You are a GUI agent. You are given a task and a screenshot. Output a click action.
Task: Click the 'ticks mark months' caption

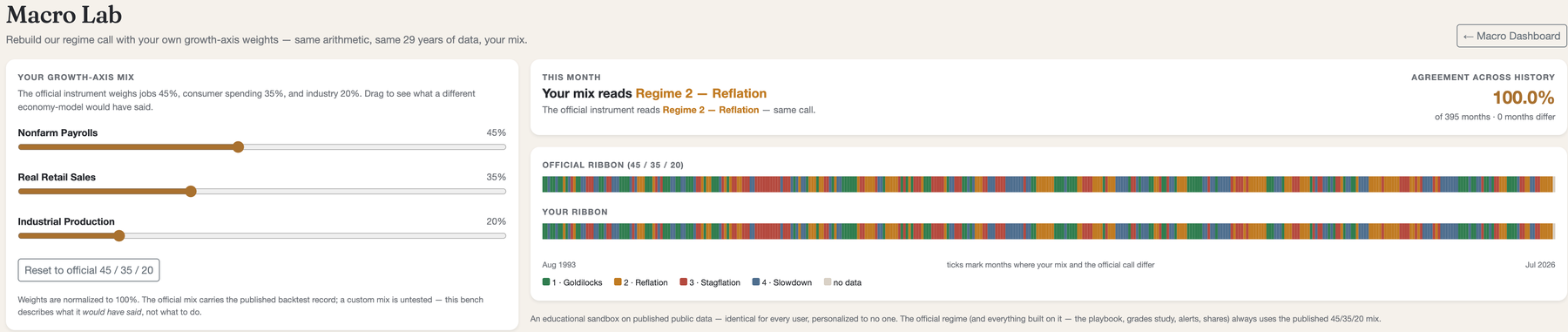point(1051,265)
